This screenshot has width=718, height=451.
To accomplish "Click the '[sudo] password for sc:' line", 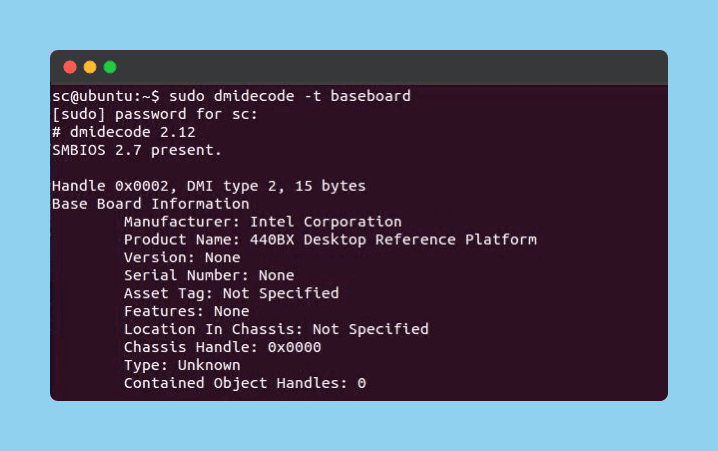I will pyautogui.click(x=140, y=114).
